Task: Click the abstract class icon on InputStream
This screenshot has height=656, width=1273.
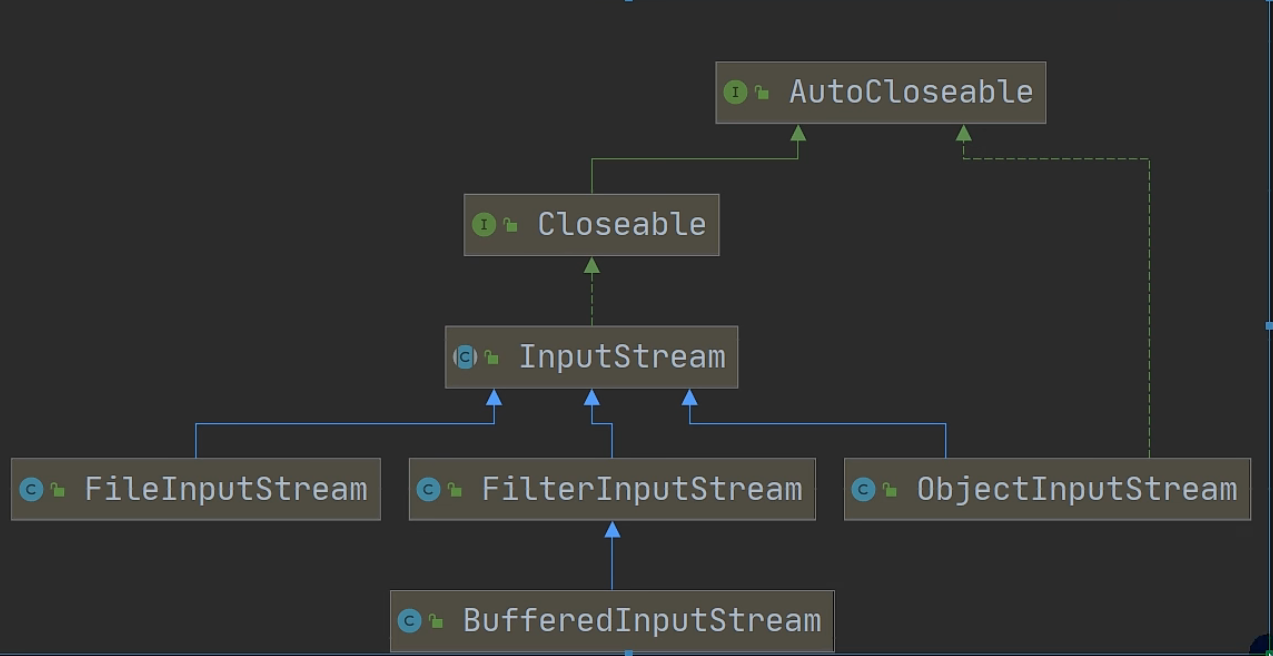Action: pyautogui.click(x=465, y=357)
